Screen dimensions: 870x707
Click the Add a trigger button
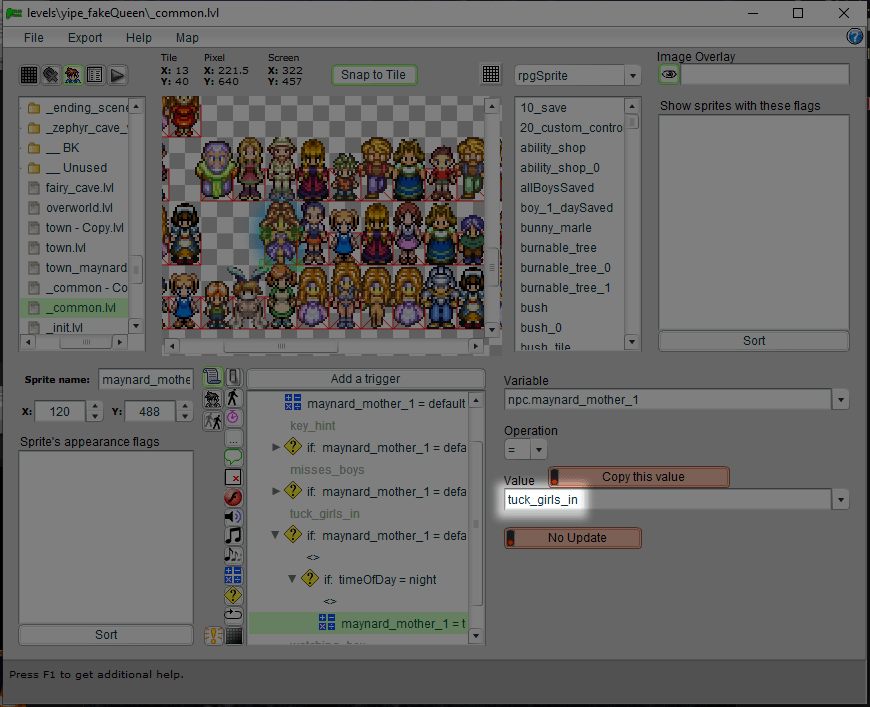(365, 379)
